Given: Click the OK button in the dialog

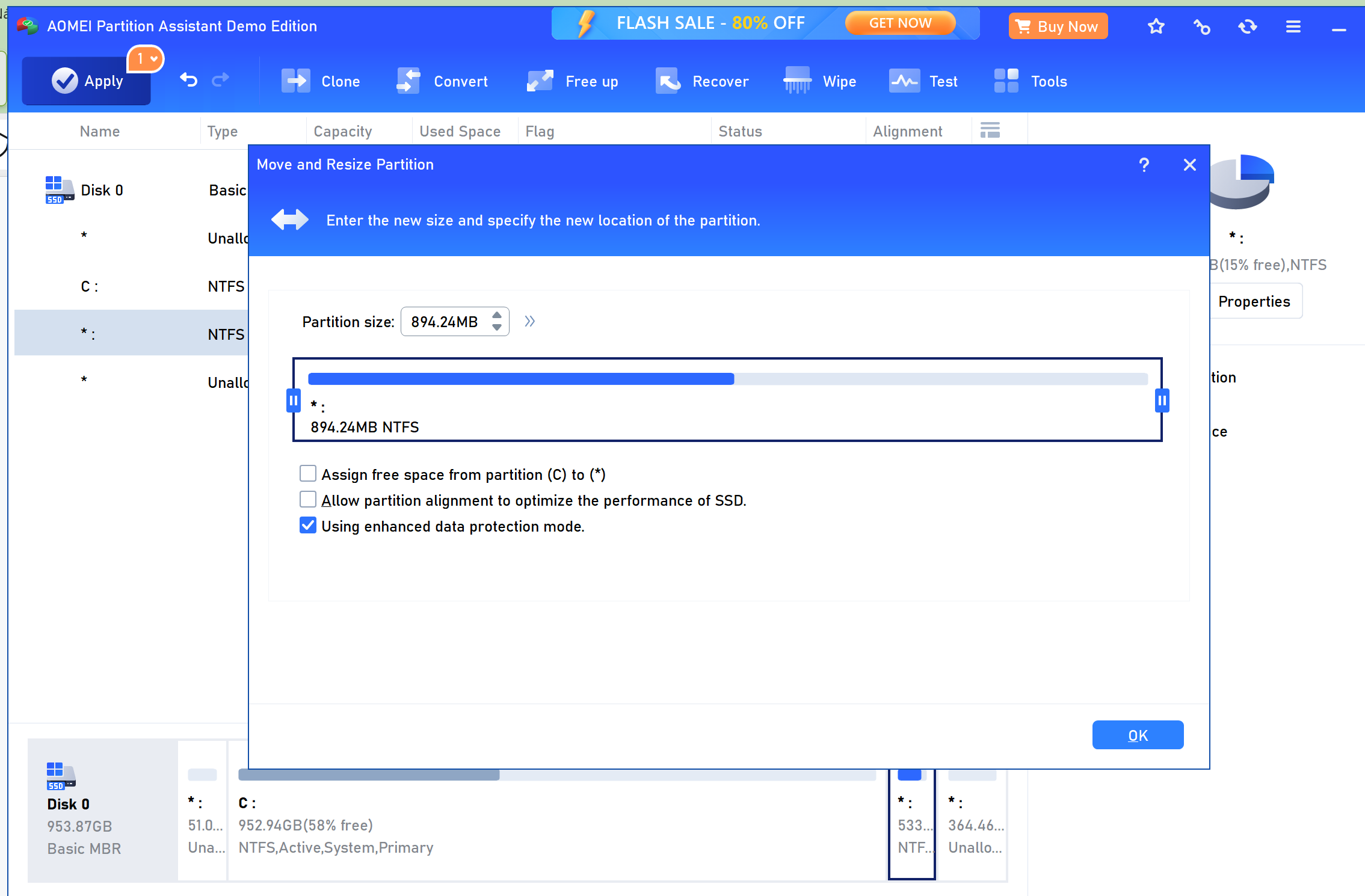Looking at the screenshot, I should [1138, 735].
